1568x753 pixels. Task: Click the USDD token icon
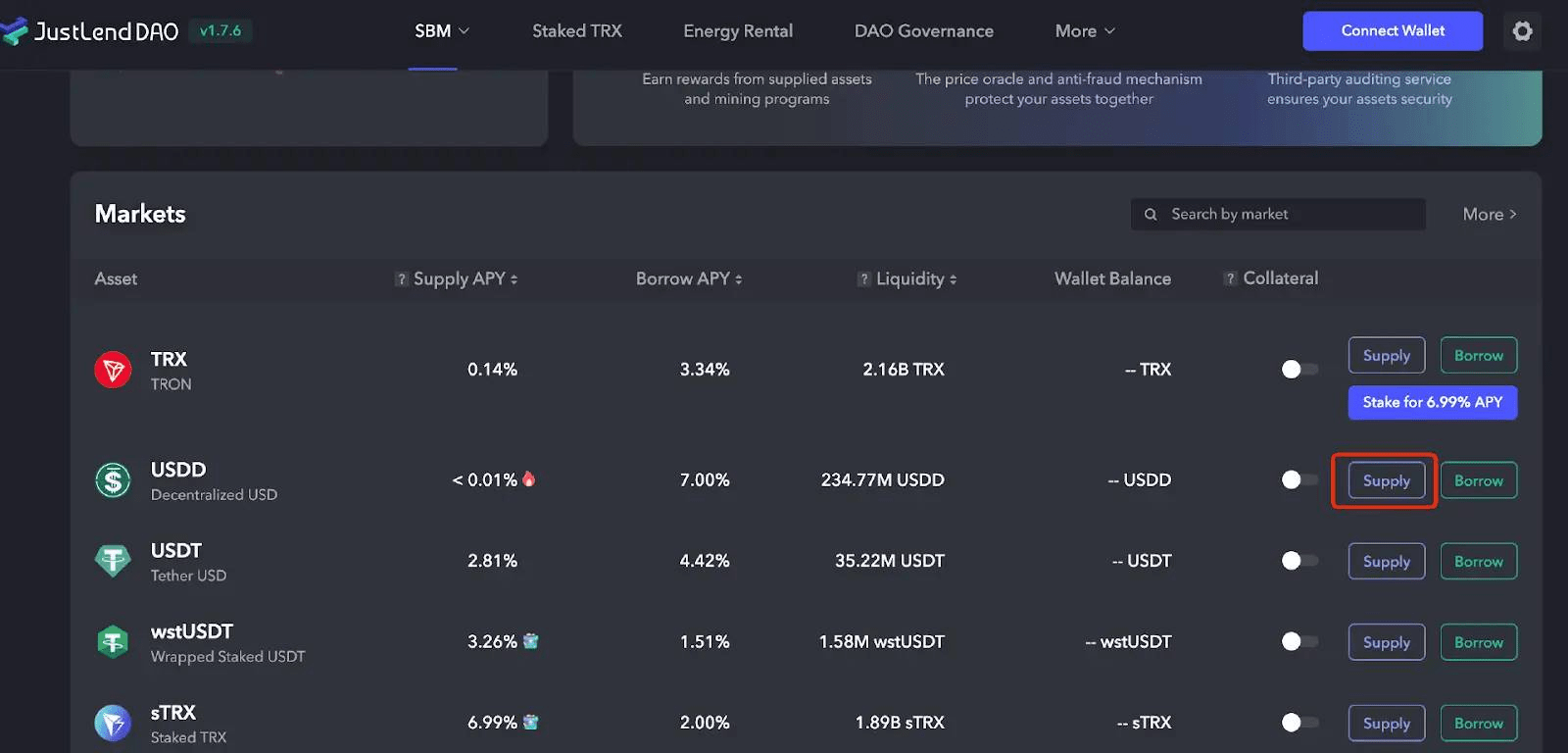pos(113,480)
